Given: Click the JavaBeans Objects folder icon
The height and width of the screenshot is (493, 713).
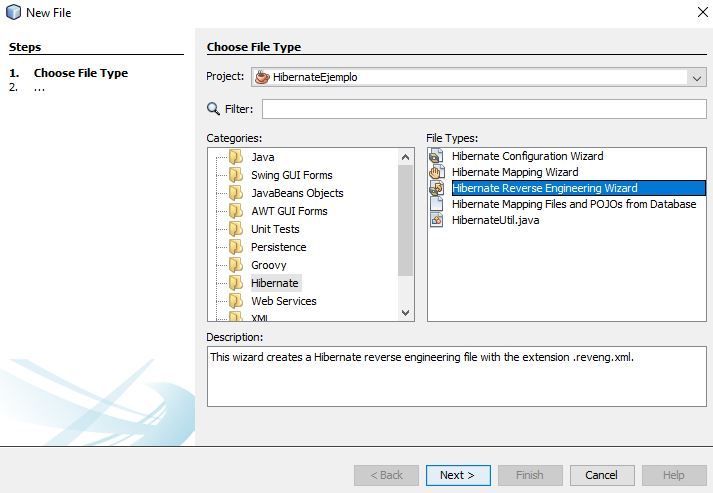Looking at the screenshot, I should tap(236, 193).
